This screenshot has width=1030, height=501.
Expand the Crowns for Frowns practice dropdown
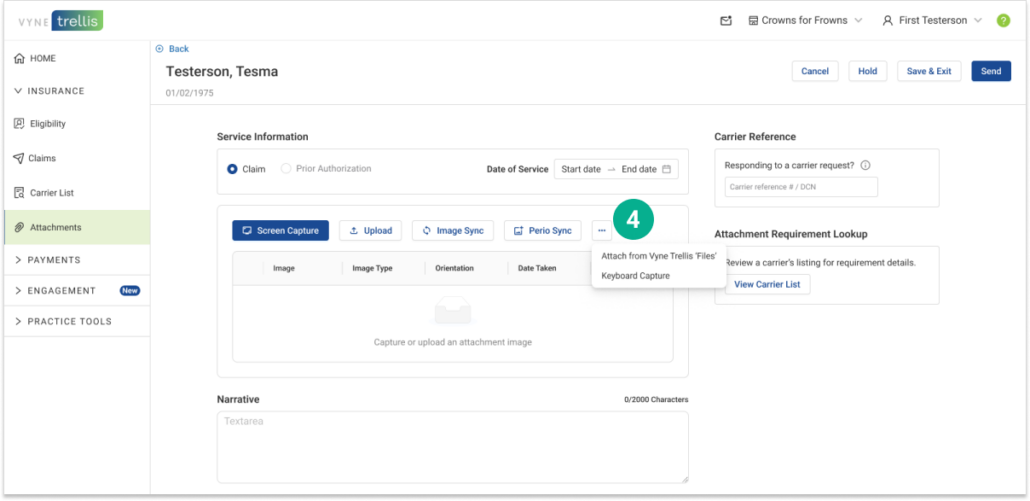click(x=805, y=21)
